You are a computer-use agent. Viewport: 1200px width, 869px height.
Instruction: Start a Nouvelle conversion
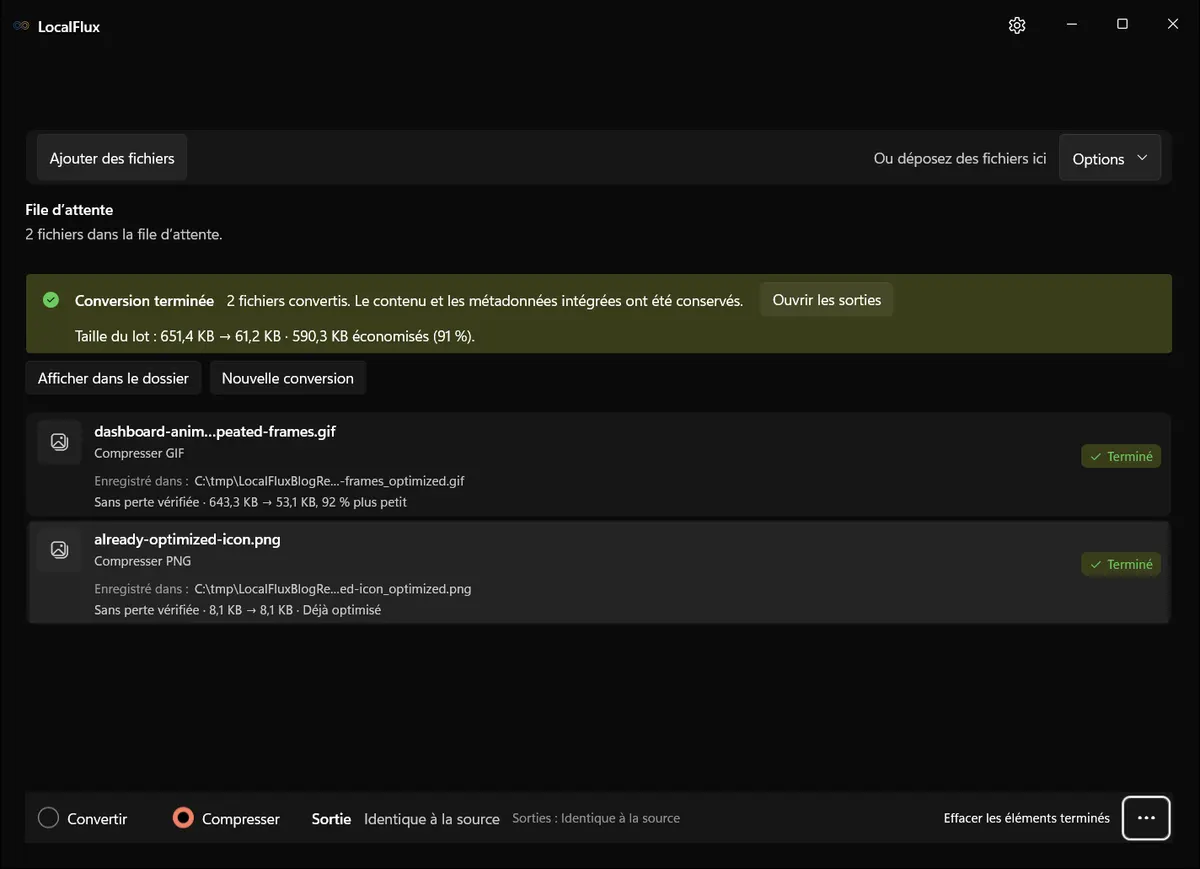click(x=288, y=378)
